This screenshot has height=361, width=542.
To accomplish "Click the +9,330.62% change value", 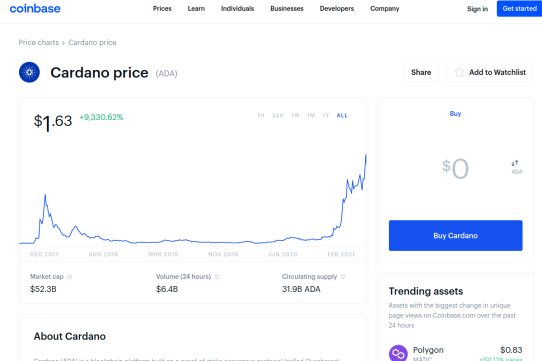I will (x=101, y=117).
